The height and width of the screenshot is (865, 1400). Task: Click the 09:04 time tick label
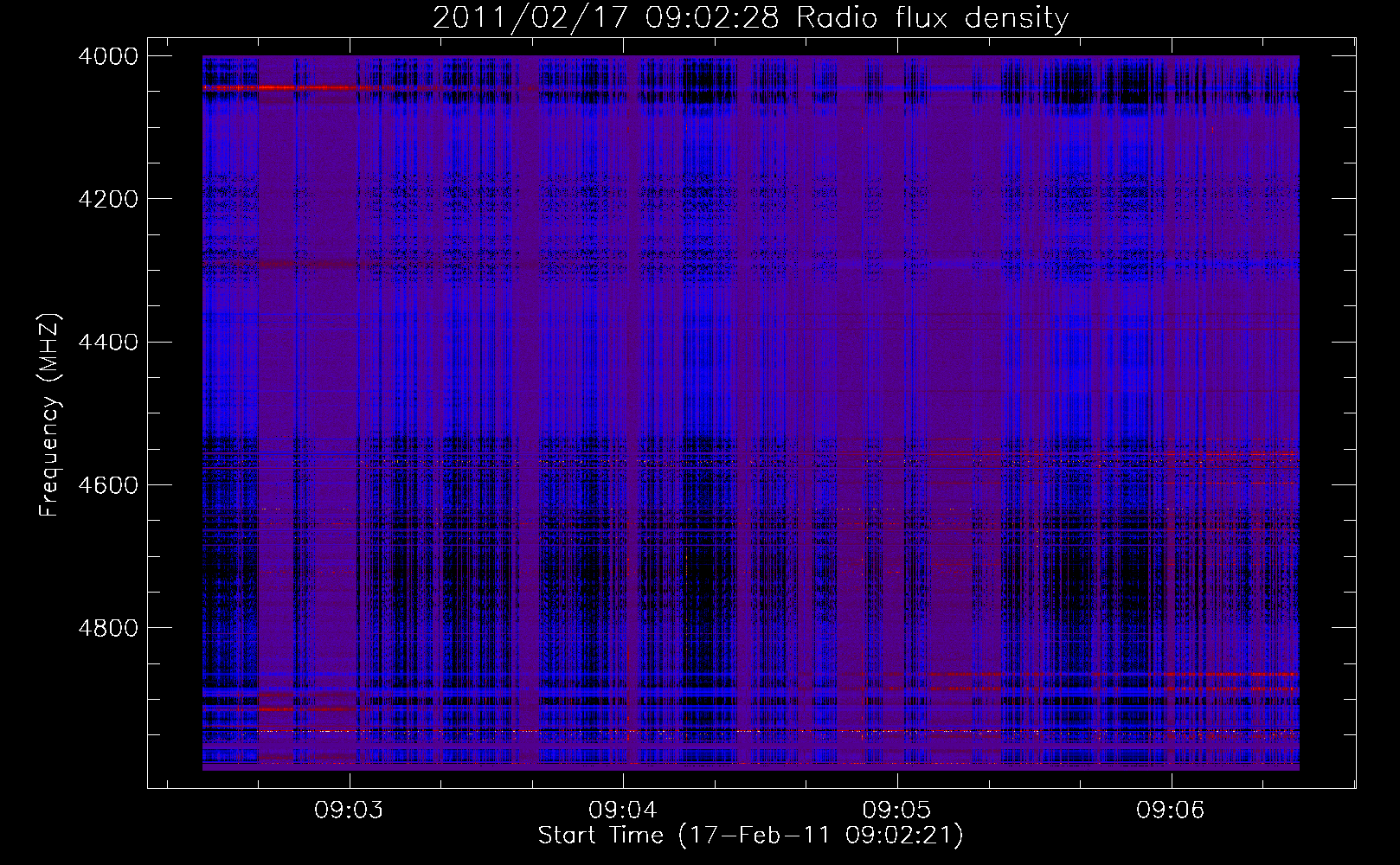click(624, 811)
